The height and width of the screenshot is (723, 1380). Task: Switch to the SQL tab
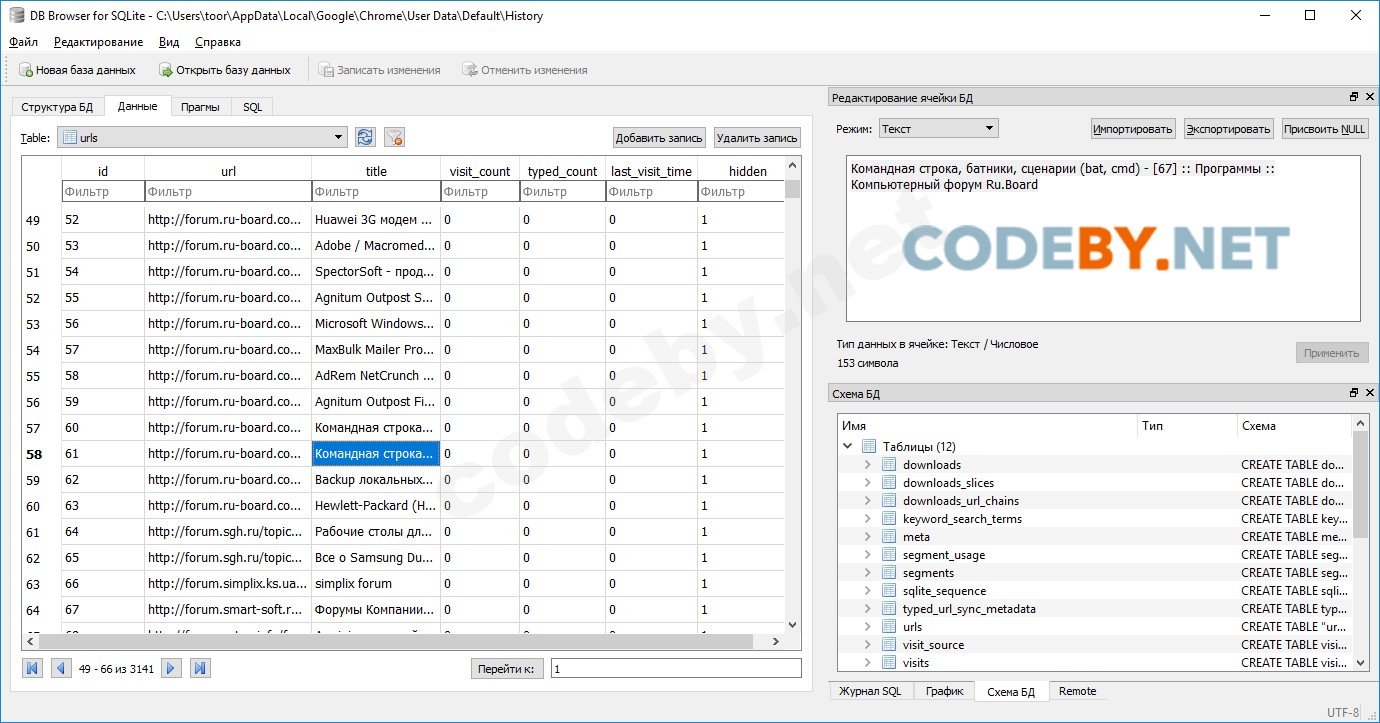point(252,107)
